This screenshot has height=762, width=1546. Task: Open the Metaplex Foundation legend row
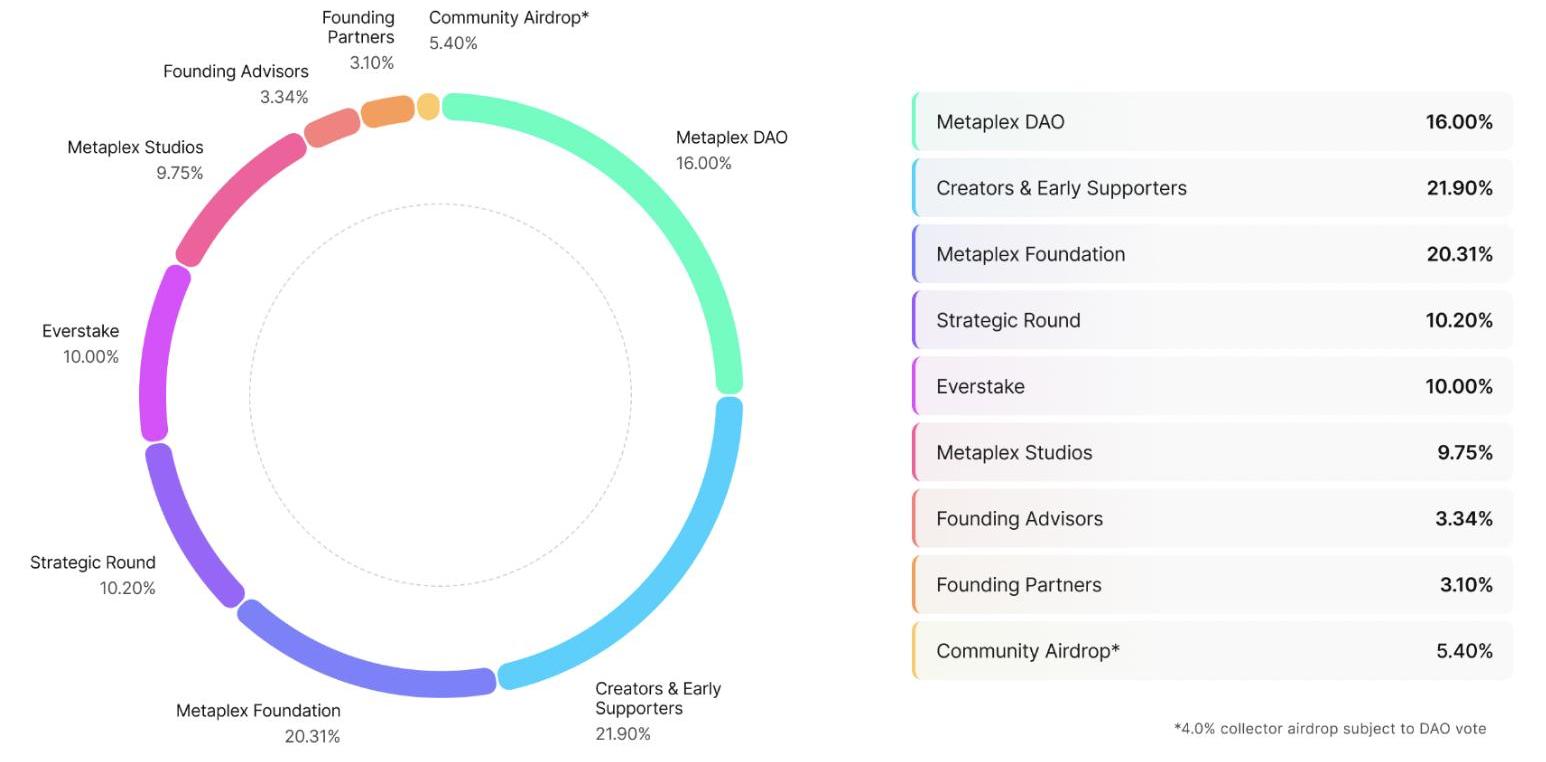(1212, 254)
